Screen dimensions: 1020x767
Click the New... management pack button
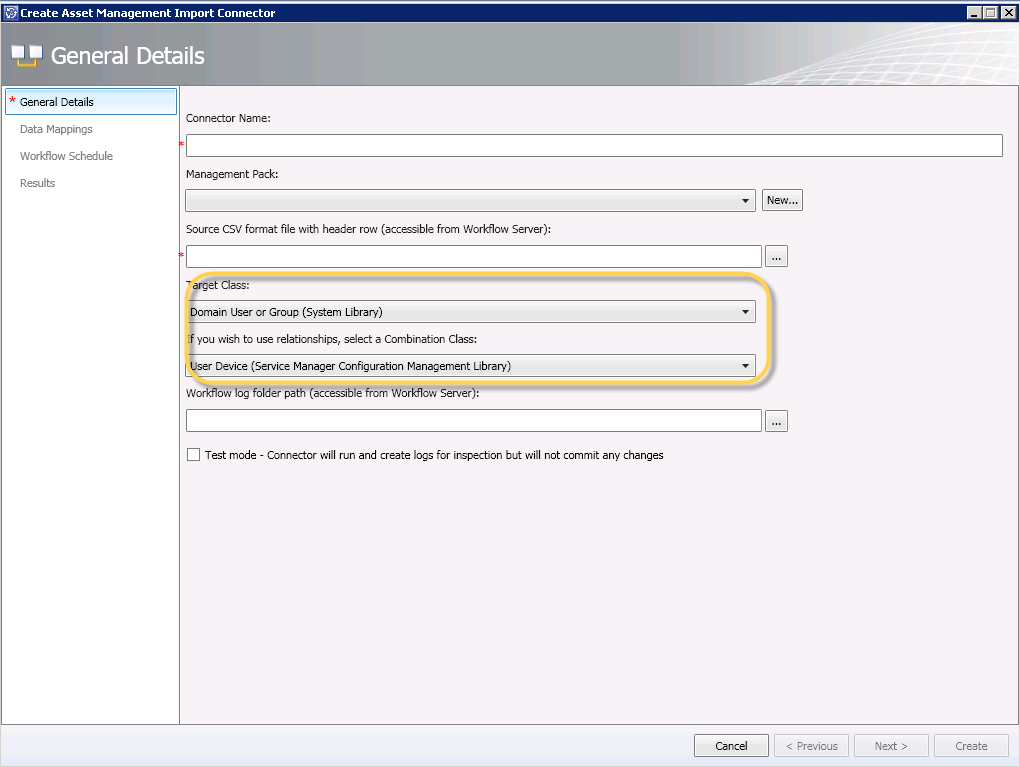(782, 200)
